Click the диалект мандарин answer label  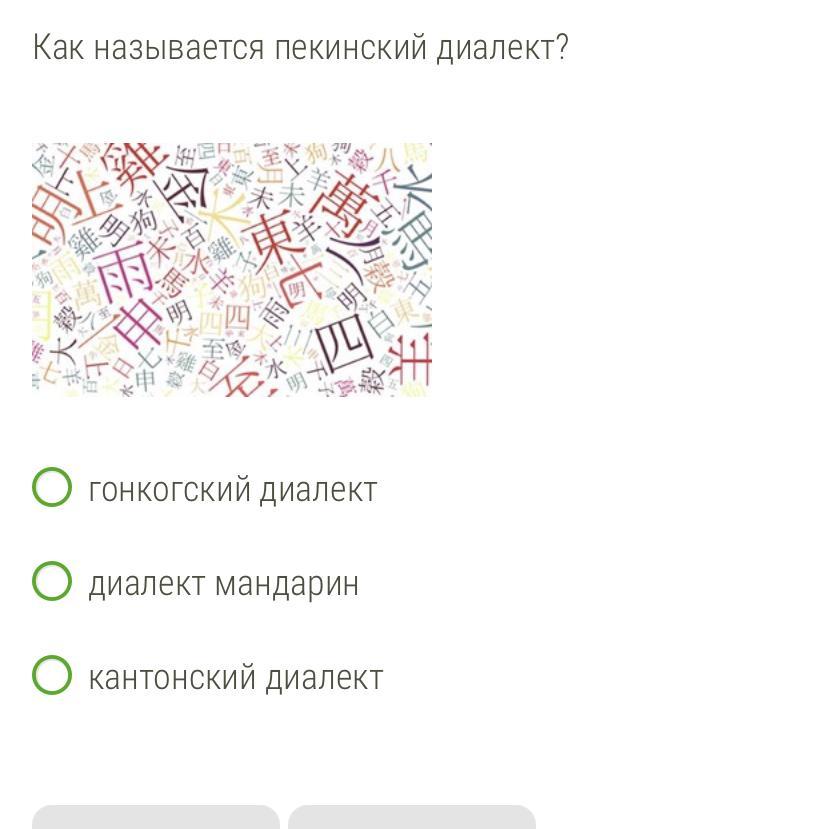223,583
